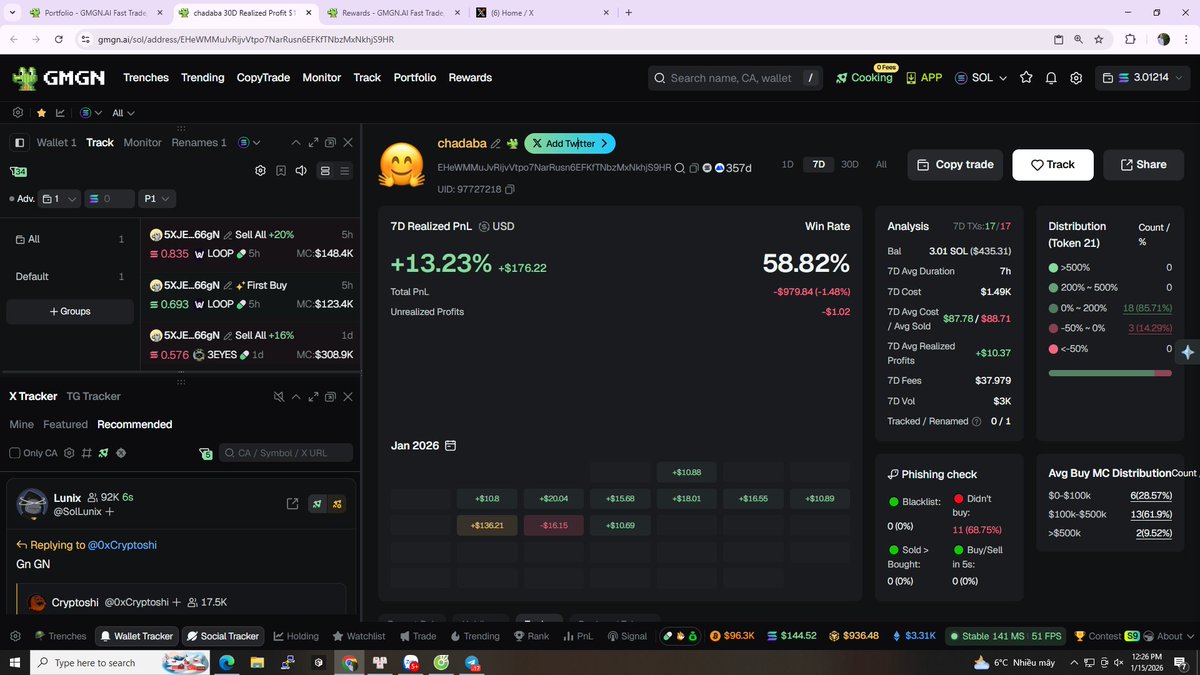The height and width of the screenshot is (675, 1200).
Task: Click the hashtag filter icon in X Tracker
Action: click(x=86, y=453)
